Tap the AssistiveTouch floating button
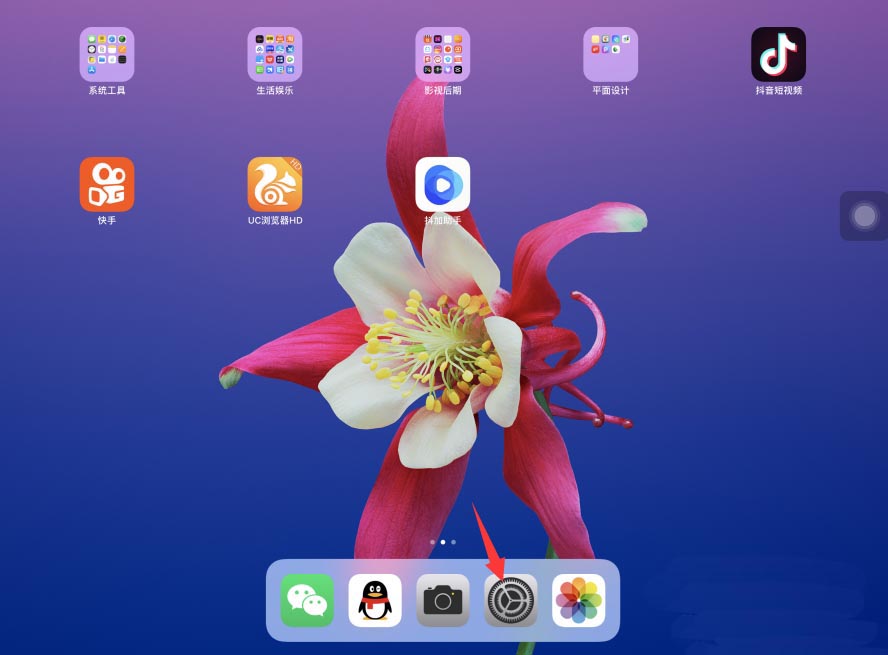Image resolution: width=888 pixels, height=655 pixels. click(864, 216)
